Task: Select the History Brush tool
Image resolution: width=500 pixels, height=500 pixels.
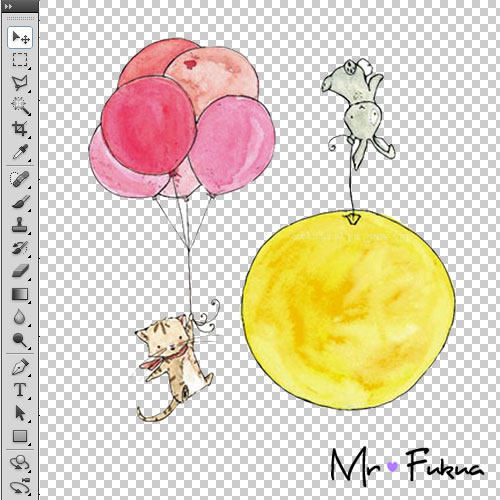Action: (x=20, y=248)
